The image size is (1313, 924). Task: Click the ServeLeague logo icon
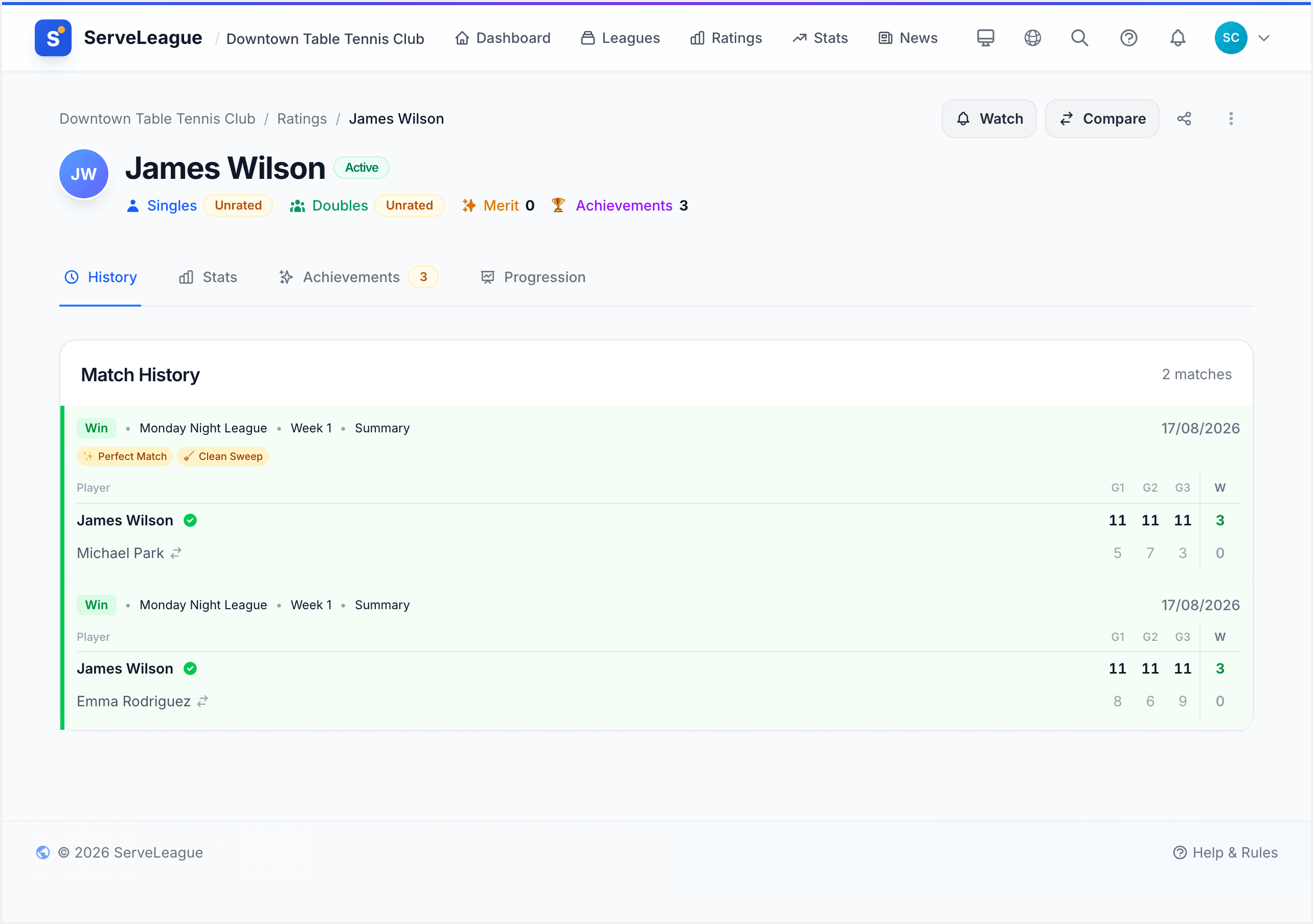pos(53,38)
